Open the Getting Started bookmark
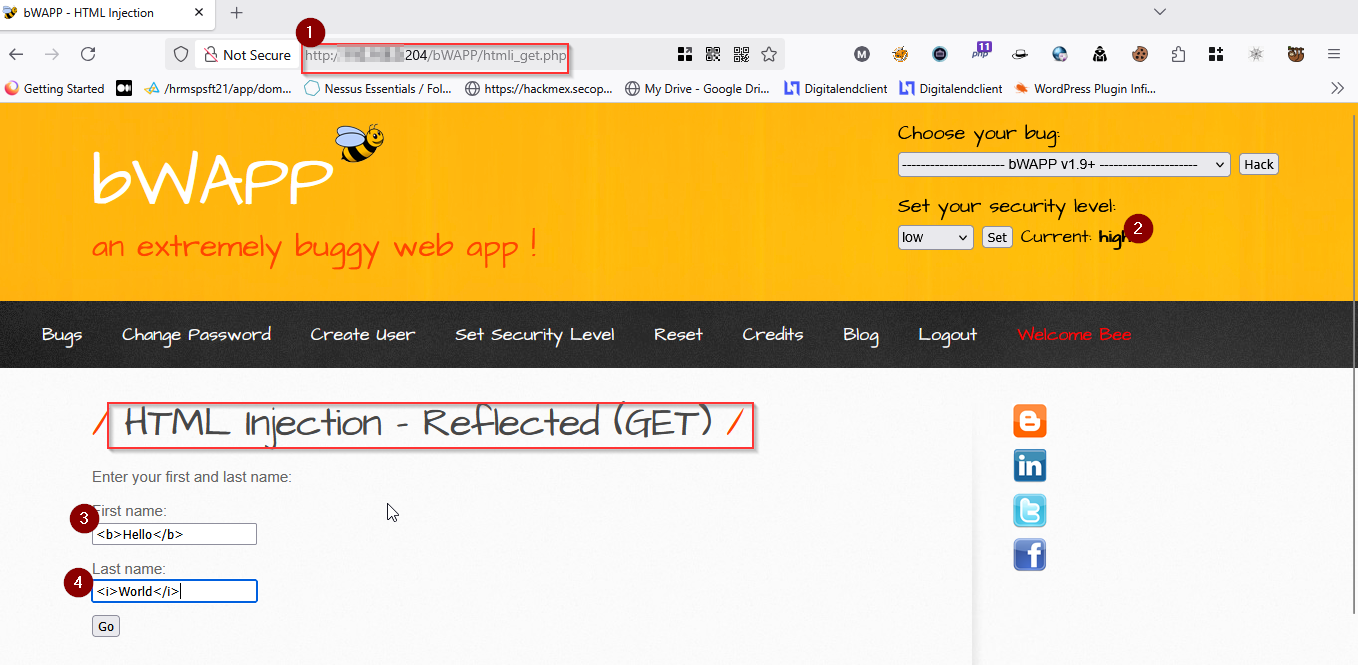Image resolution: width=1358 pixels, height=665 pixels. pyautogui.click(x=55, y=88)
